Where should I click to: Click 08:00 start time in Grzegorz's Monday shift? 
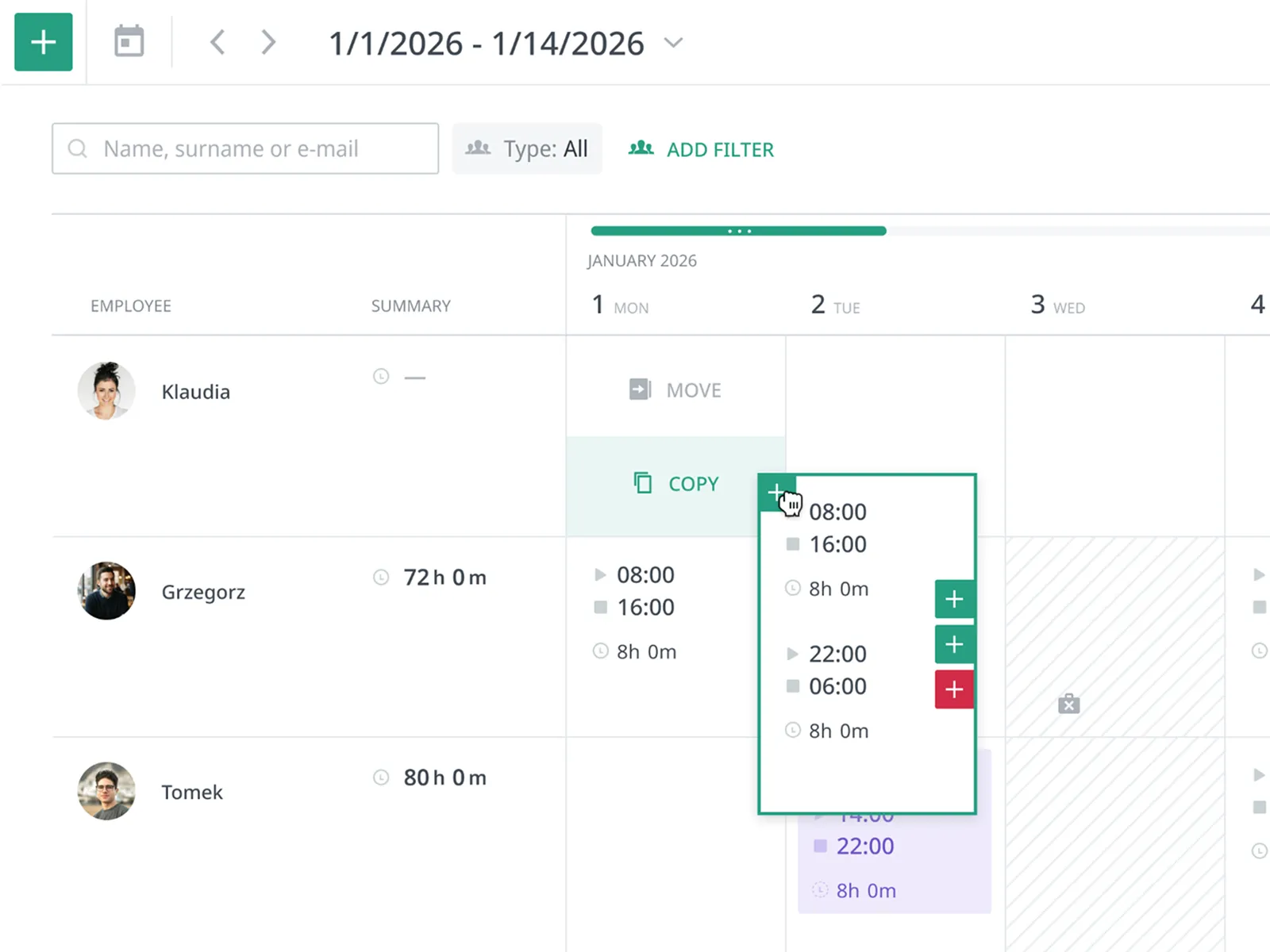(x=645, y=574)
